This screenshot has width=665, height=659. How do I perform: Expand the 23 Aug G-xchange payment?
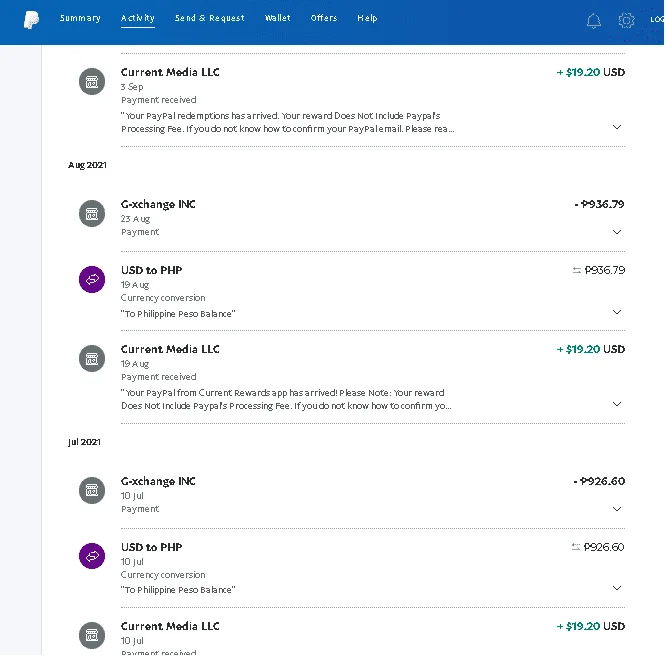tap(617, 232)
